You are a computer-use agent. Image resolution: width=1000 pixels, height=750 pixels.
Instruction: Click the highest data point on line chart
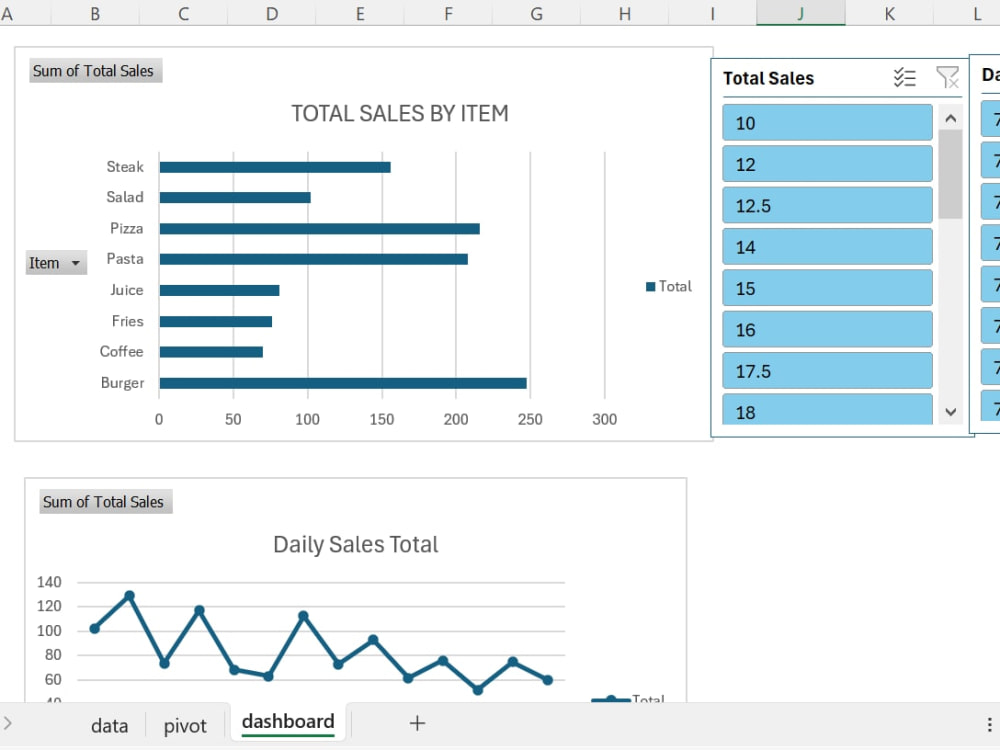[129, 596]
